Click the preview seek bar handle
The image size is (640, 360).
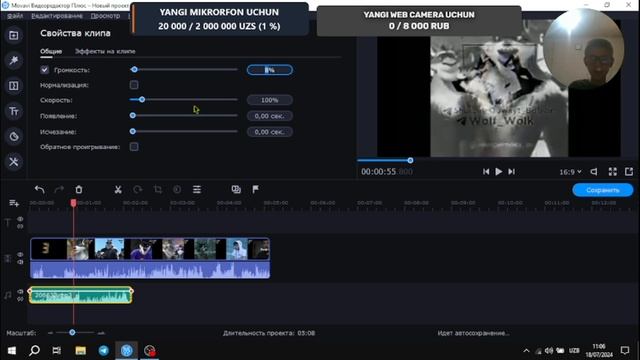pyautogui.click(x=410, y=160)
